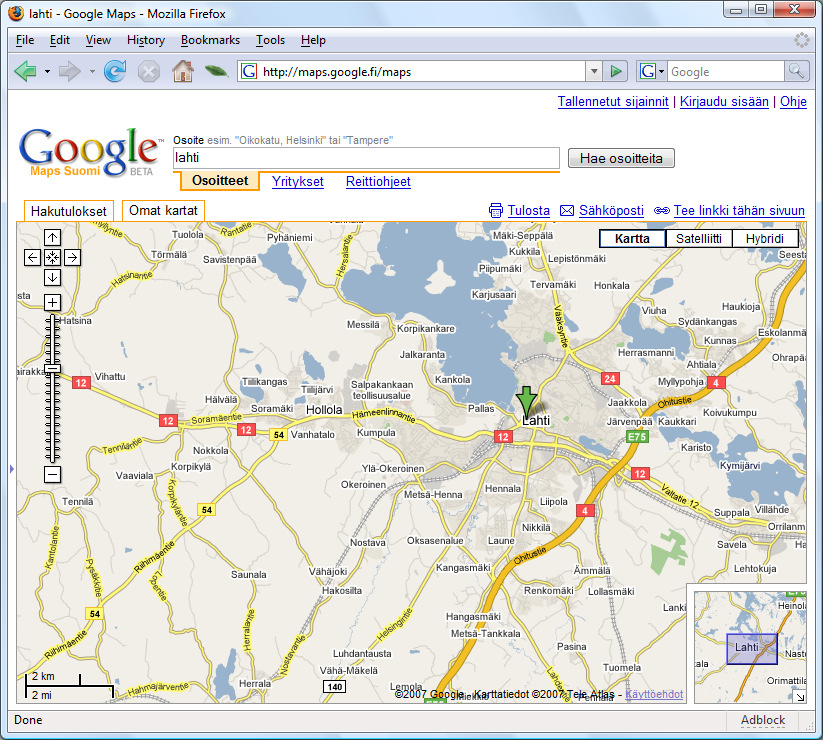Click the map zoom slider handle
The height and width of the screenshot is (740, 823).
52,369
